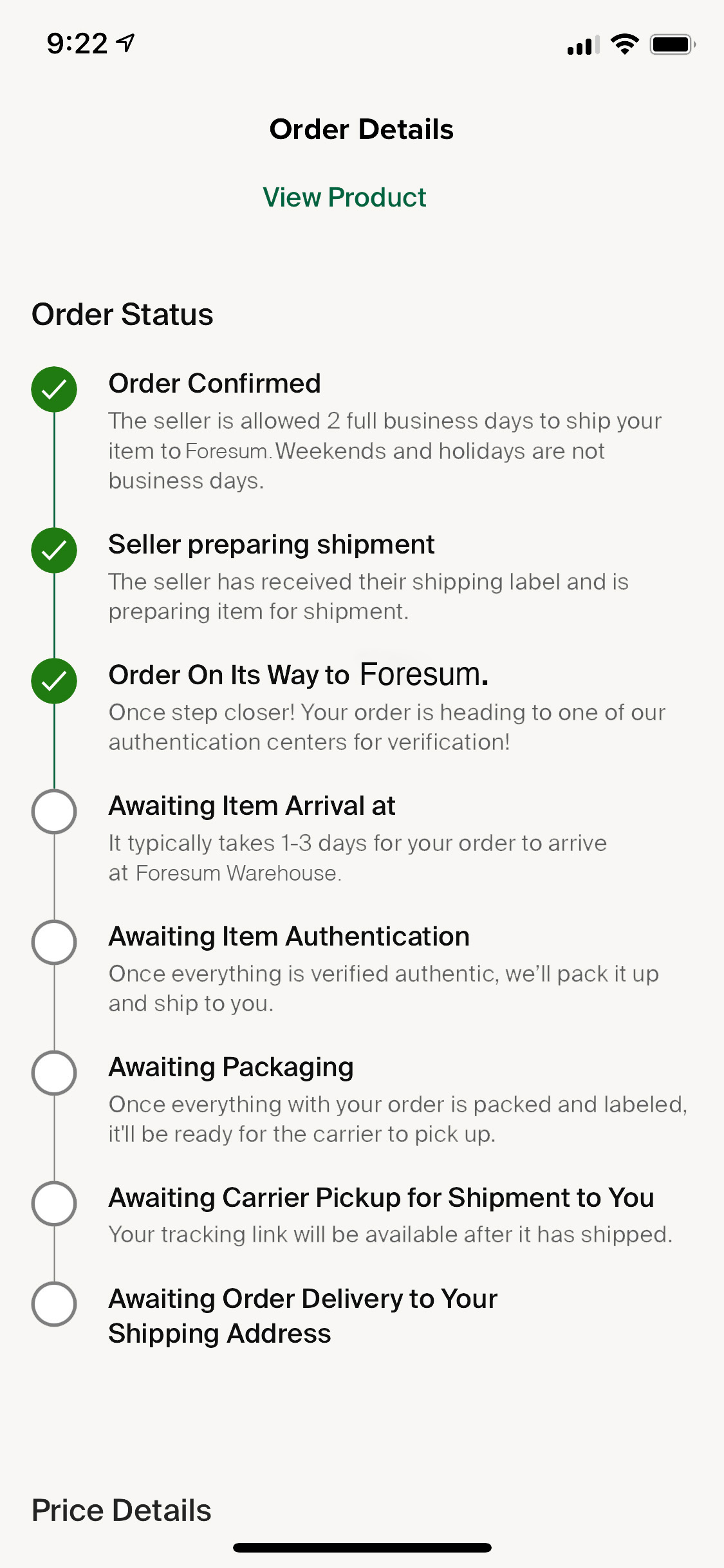Tap the empty circle beside Awaiting Packaging
Image resolution: width=724 pixels, height=1568 pixels.
point(54,1072)
